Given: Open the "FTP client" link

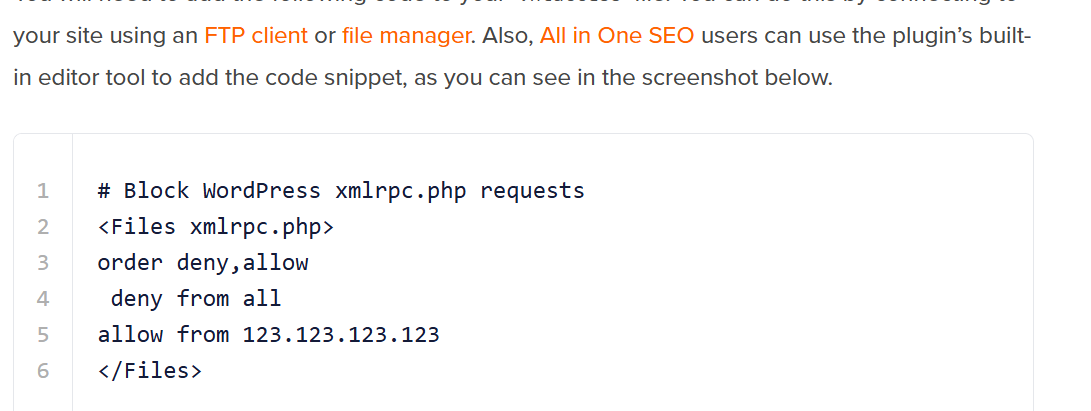Looking at the screenshot, I should click(256, 37).
